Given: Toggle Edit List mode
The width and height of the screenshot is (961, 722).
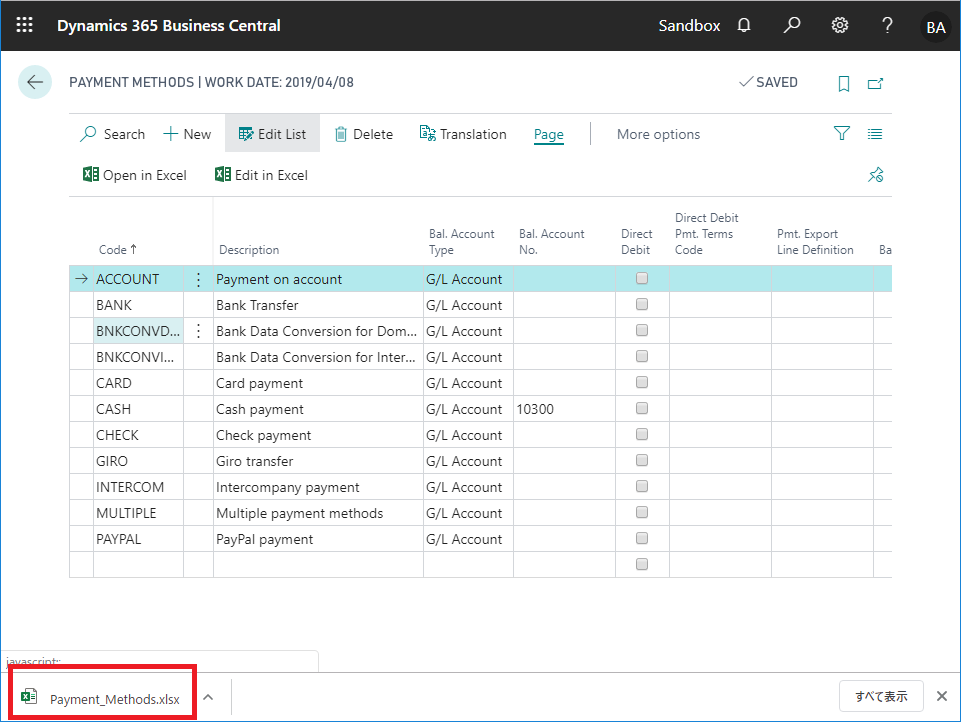Looking at the screenshot, I should (272, 134).
